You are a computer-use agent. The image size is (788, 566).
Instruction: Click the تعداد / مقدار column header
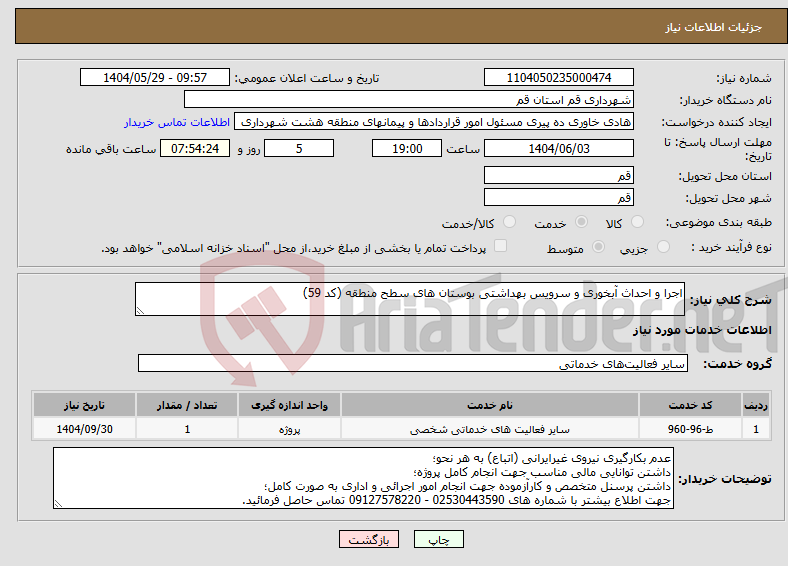tap(187, 405)
